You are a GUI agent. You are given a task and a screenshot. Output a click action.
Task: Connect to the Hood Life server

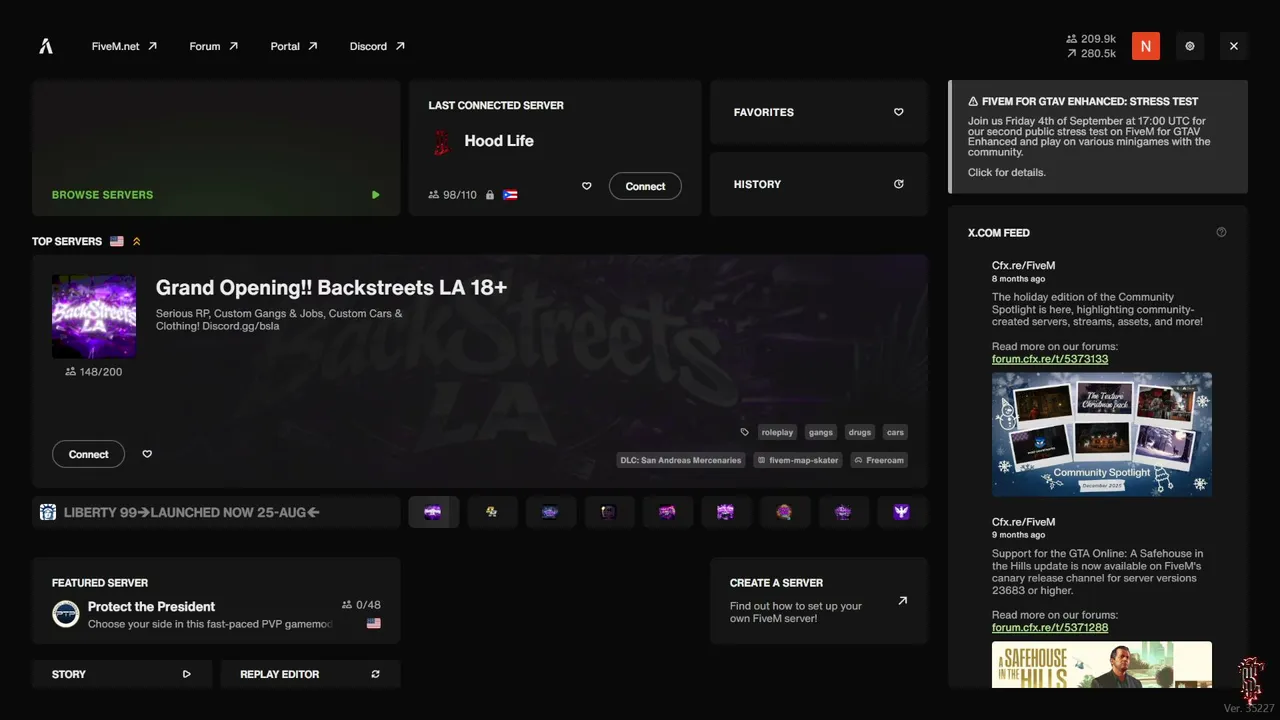point(645,186)
